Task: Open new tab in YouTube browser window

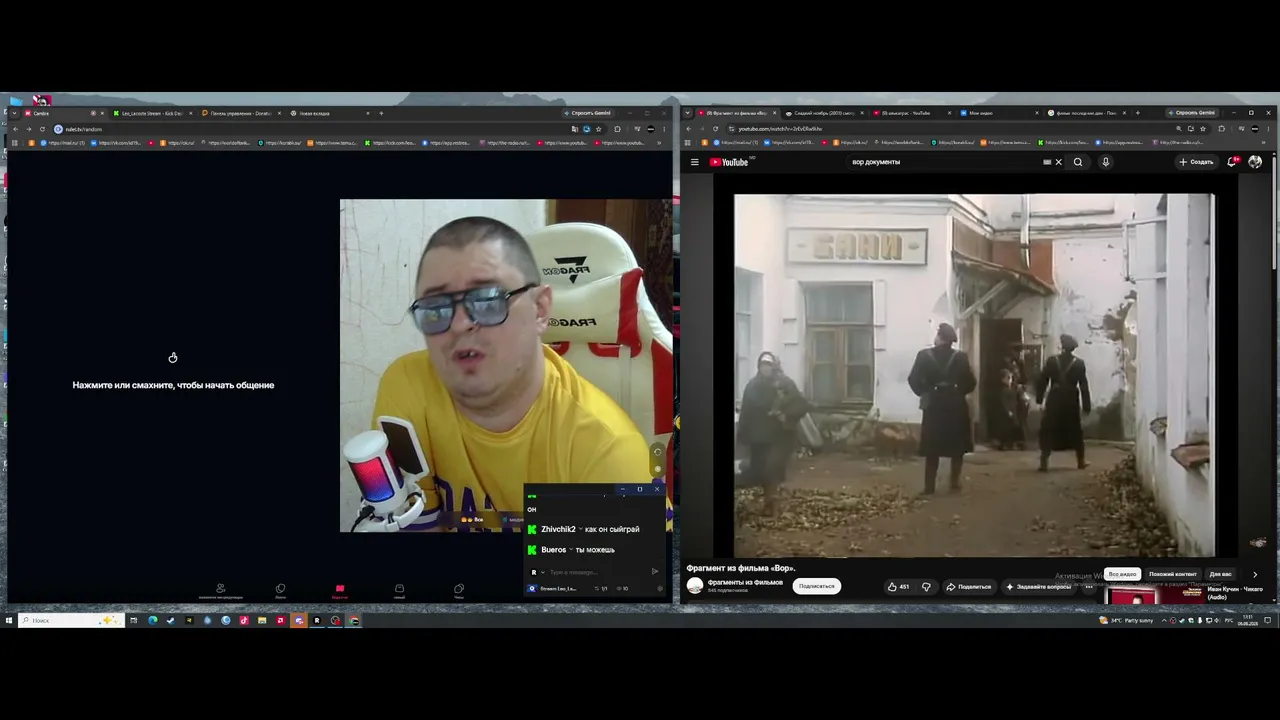Action: pos(1139,113)
